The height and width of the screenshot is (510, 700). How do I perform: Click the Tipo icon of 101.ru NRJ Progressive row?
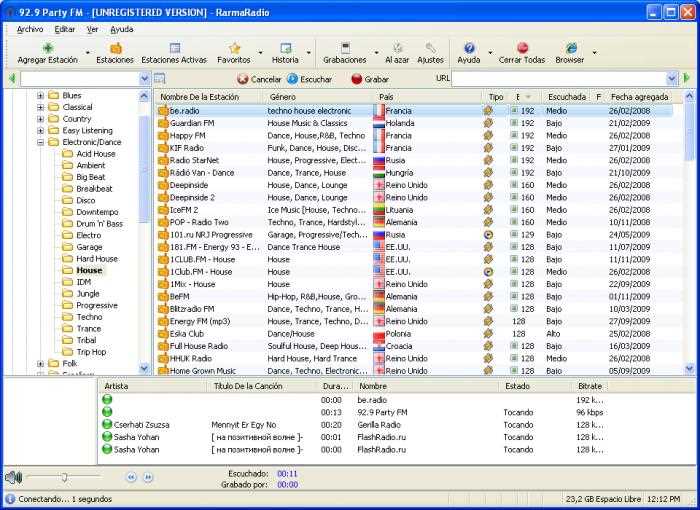click(488, 234)
